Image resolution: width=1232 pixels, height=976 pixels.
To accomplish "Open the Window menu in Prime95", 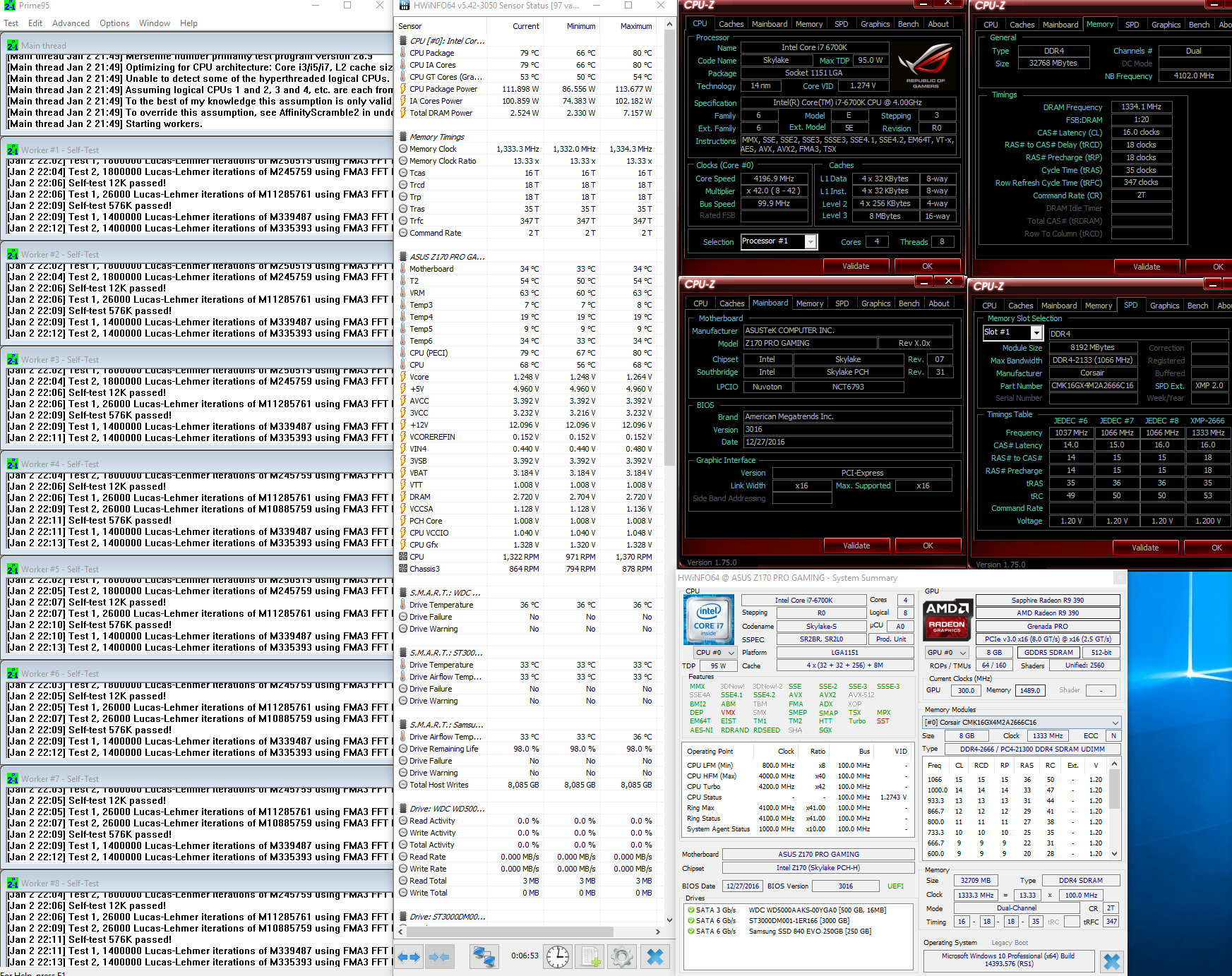I will (x=155, y=23).
